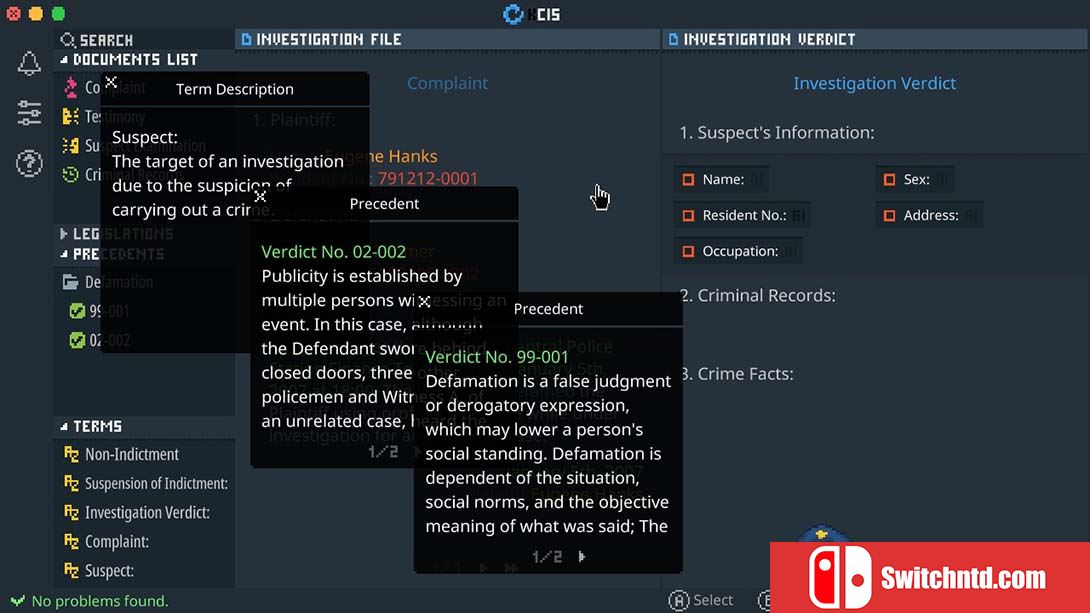Collapse the Documents List section
This screenshot has width=1090, height=613.
(64, 60)
